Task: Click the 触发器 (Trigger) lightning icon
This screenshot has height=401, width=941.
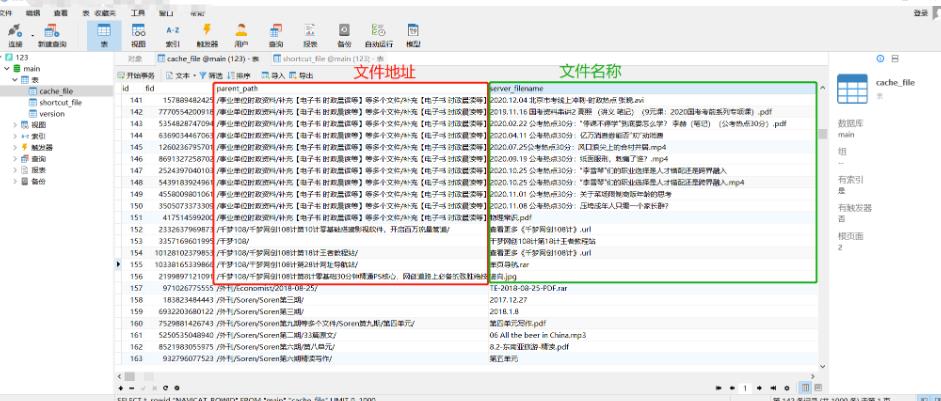Action: (x=207, y=35)
